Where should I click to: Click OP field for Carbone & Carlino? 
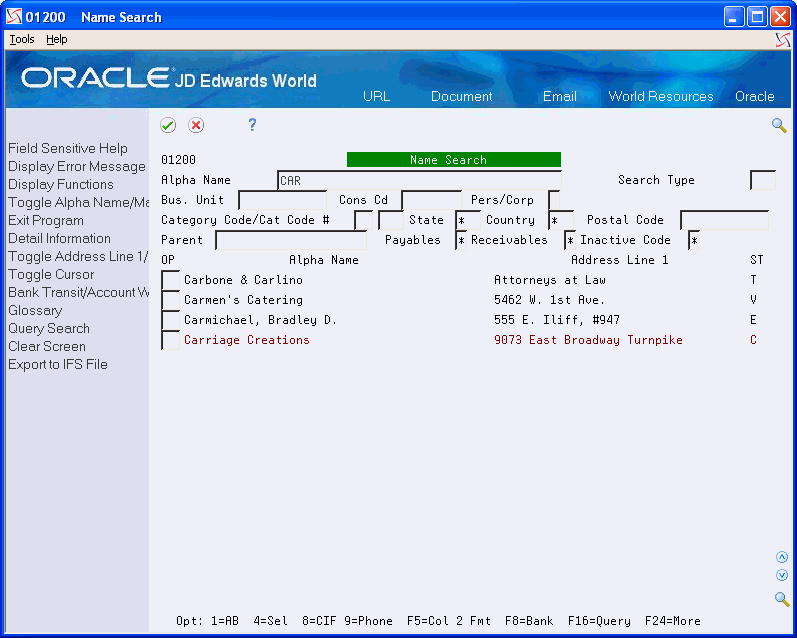click(170, 280)
